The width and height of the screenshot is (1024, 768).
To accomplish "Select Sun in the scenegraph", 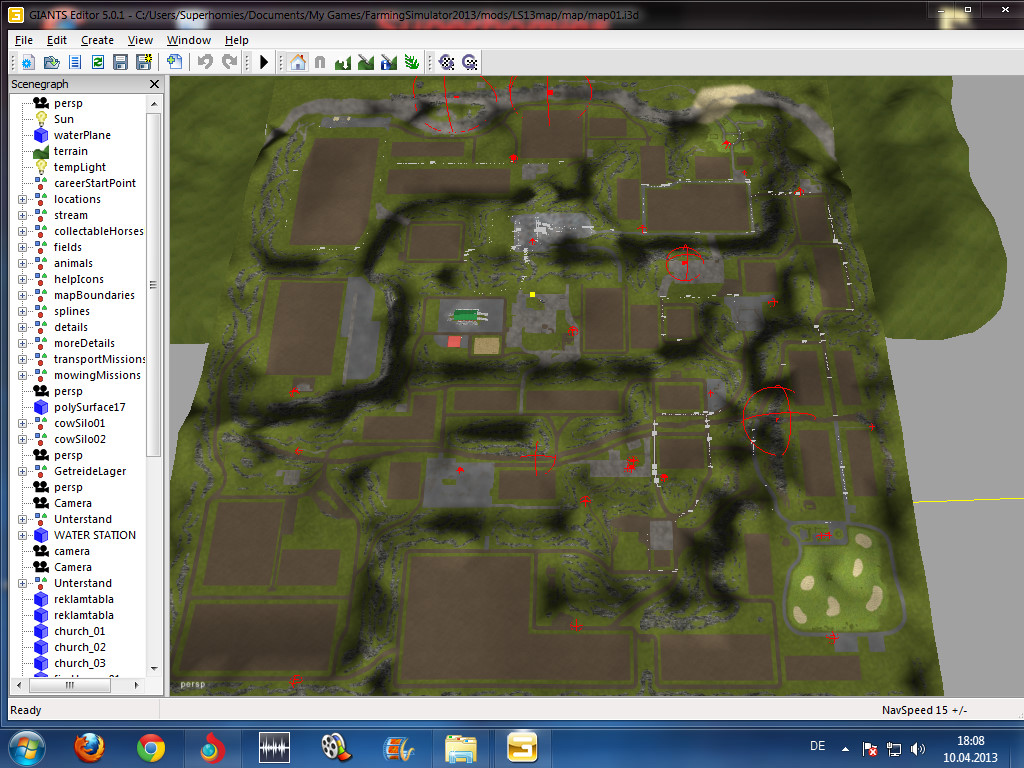I will click(x=63, y=119).
